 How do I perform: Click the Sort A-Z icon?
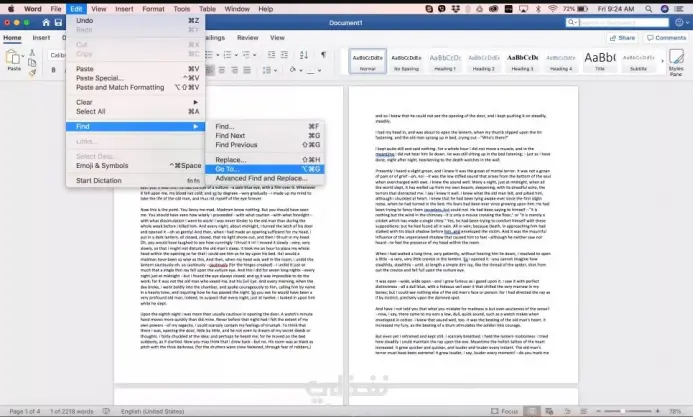[x=304, y=55]
